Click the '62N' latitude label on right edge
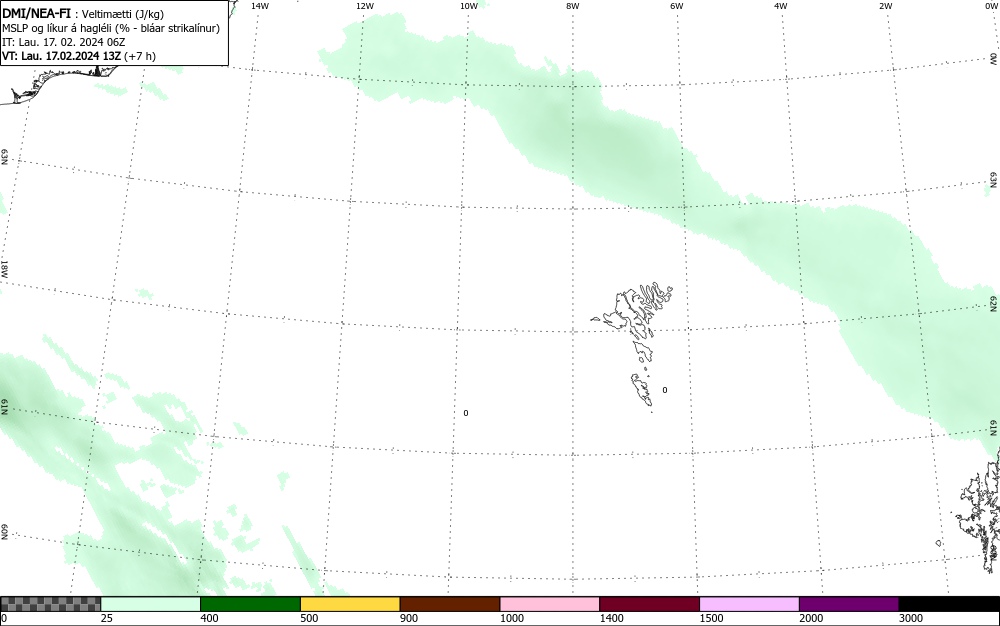 (x=993, y=303)
